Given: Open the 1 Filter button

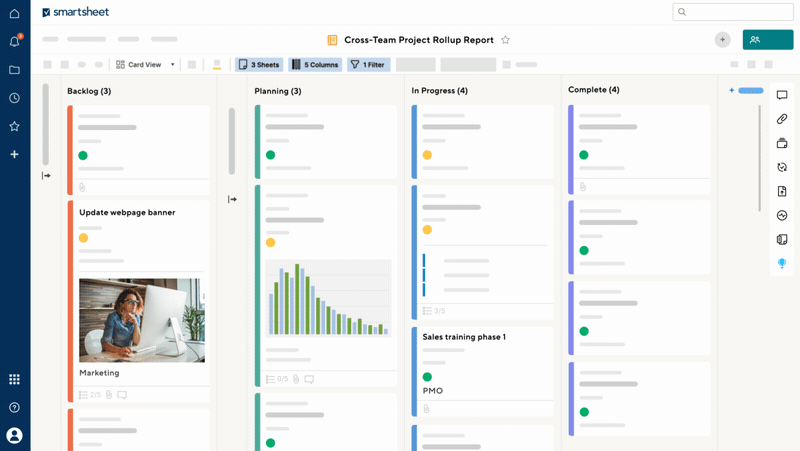Looking at the screenshot, I should pyautogui.click(x=368, y=65).
